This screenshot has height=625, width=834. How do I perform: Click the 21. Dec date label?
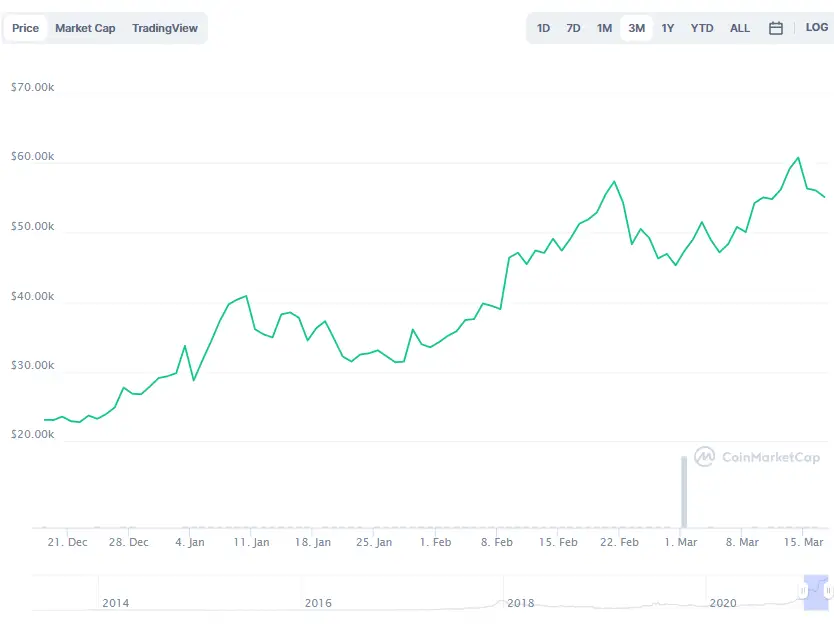pos(68,542)
